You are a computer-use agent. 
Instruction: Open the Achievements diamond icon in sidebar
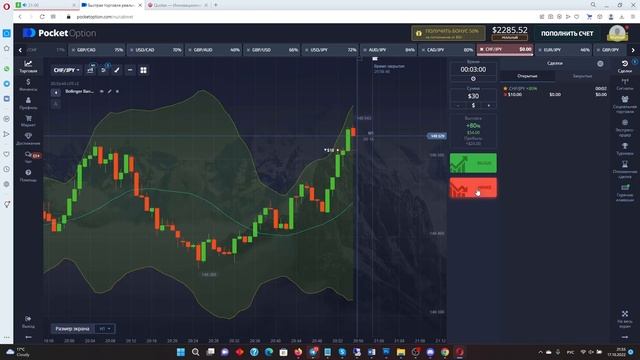(x=28, y=139)
